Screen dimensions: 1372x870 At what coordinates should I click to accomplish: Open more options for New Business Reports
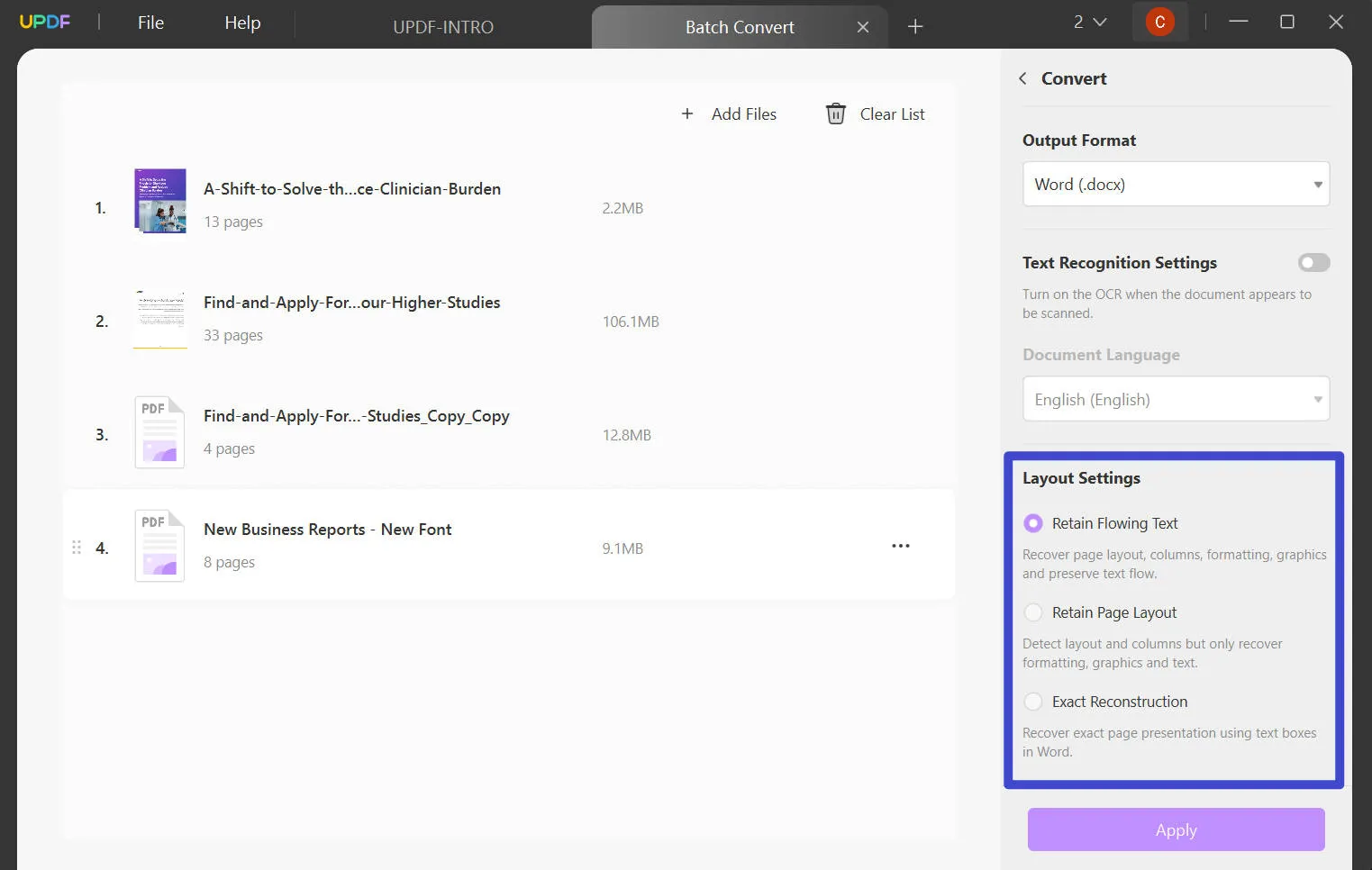(x=900, y=546)
